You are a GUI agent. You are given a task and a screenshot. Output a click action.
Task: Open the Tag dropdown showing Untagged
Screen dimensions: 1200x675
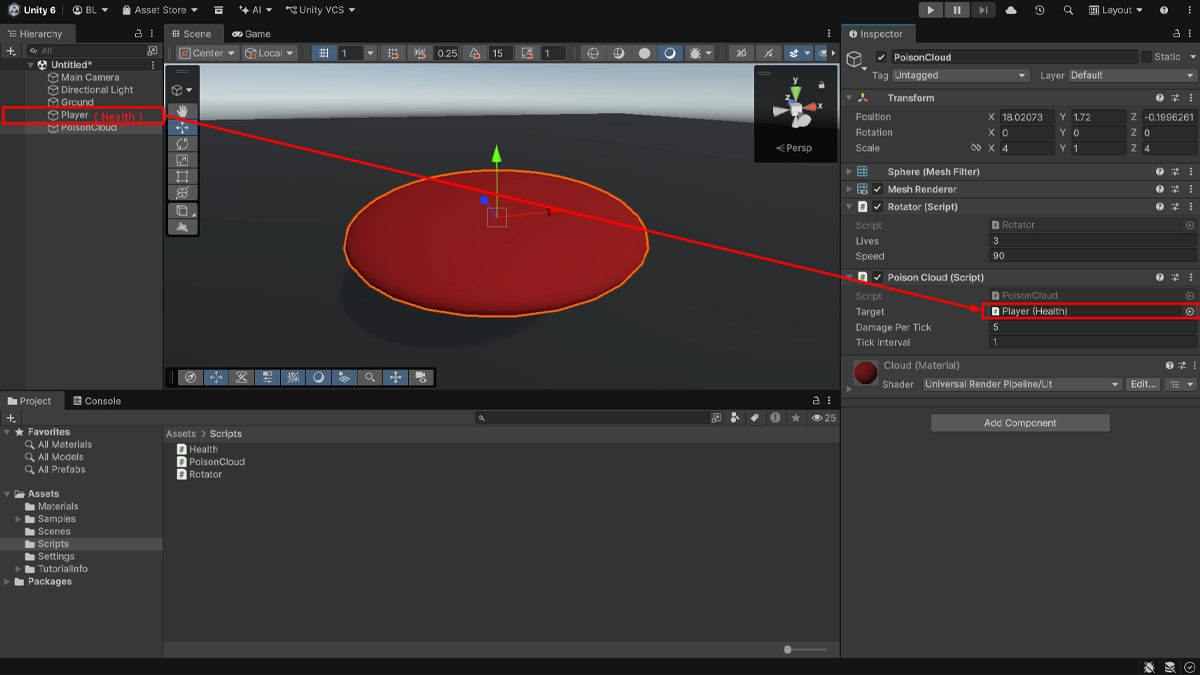click(960, 75)
